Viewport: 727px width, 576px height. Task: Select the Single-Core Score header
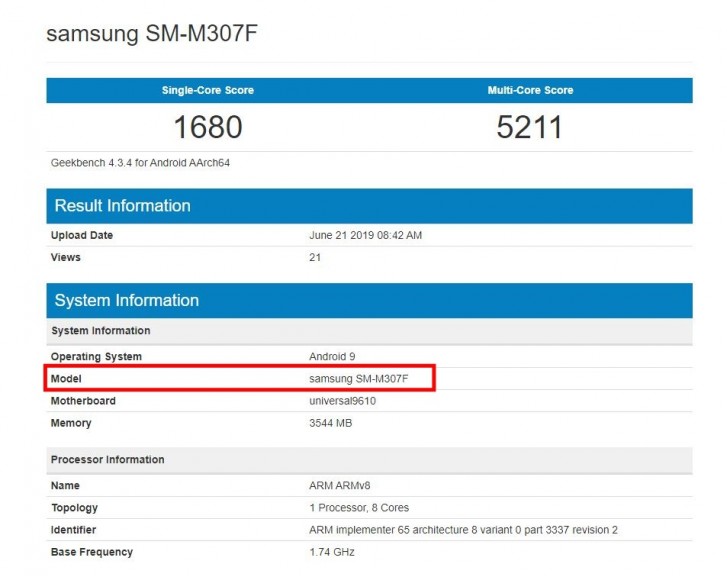[x=208, y=90]
